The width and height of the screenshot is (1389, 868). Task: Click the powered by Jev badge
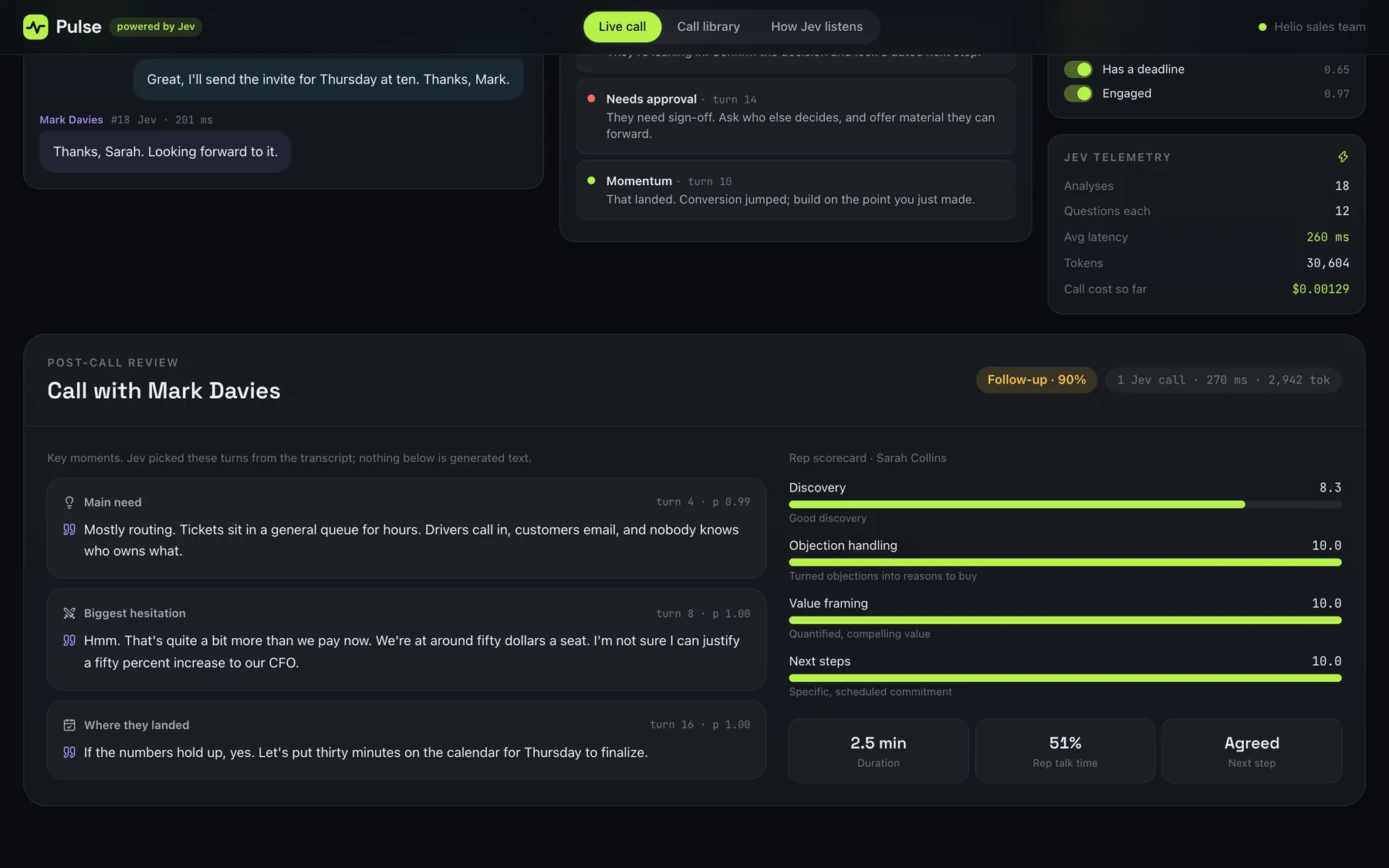coord(156,27)
